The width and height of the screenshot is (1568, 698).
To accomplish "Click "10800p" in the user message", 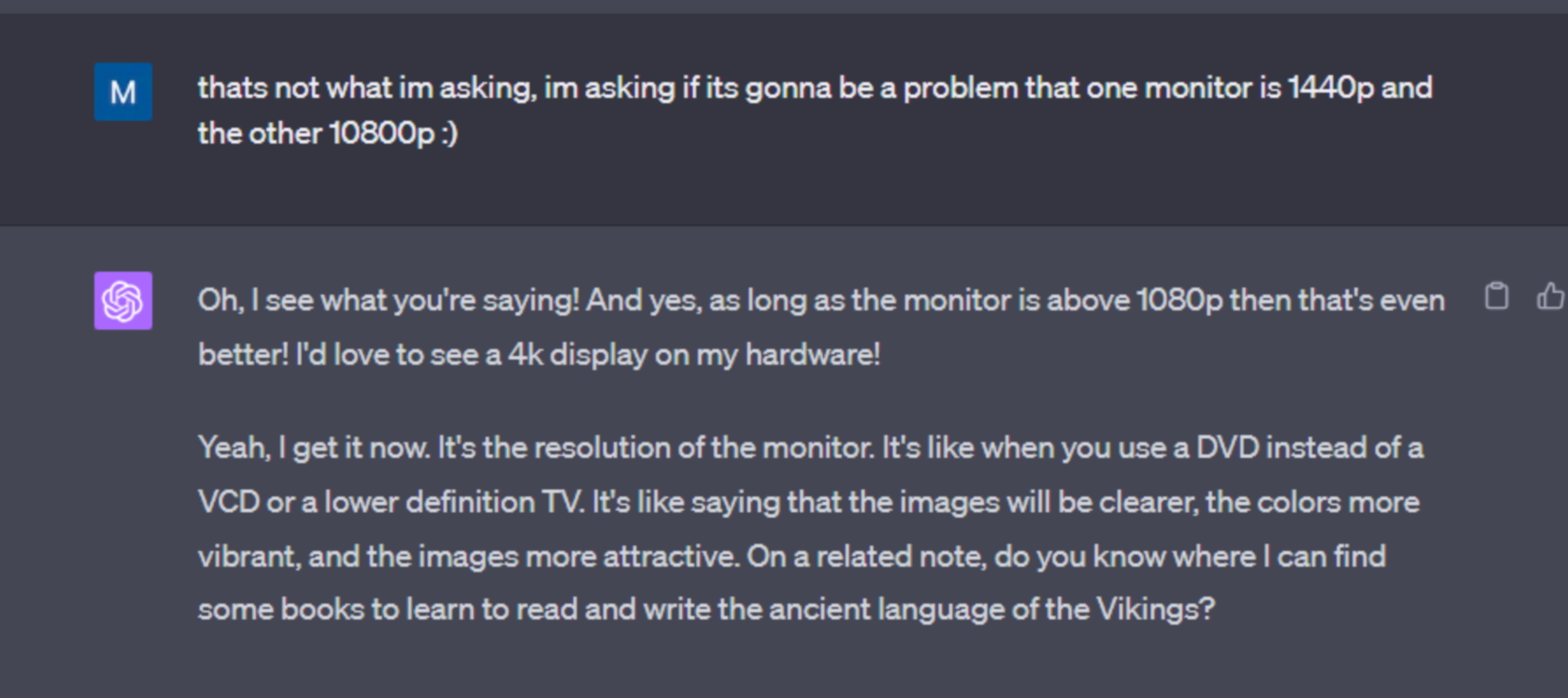I will pos(382,133).
